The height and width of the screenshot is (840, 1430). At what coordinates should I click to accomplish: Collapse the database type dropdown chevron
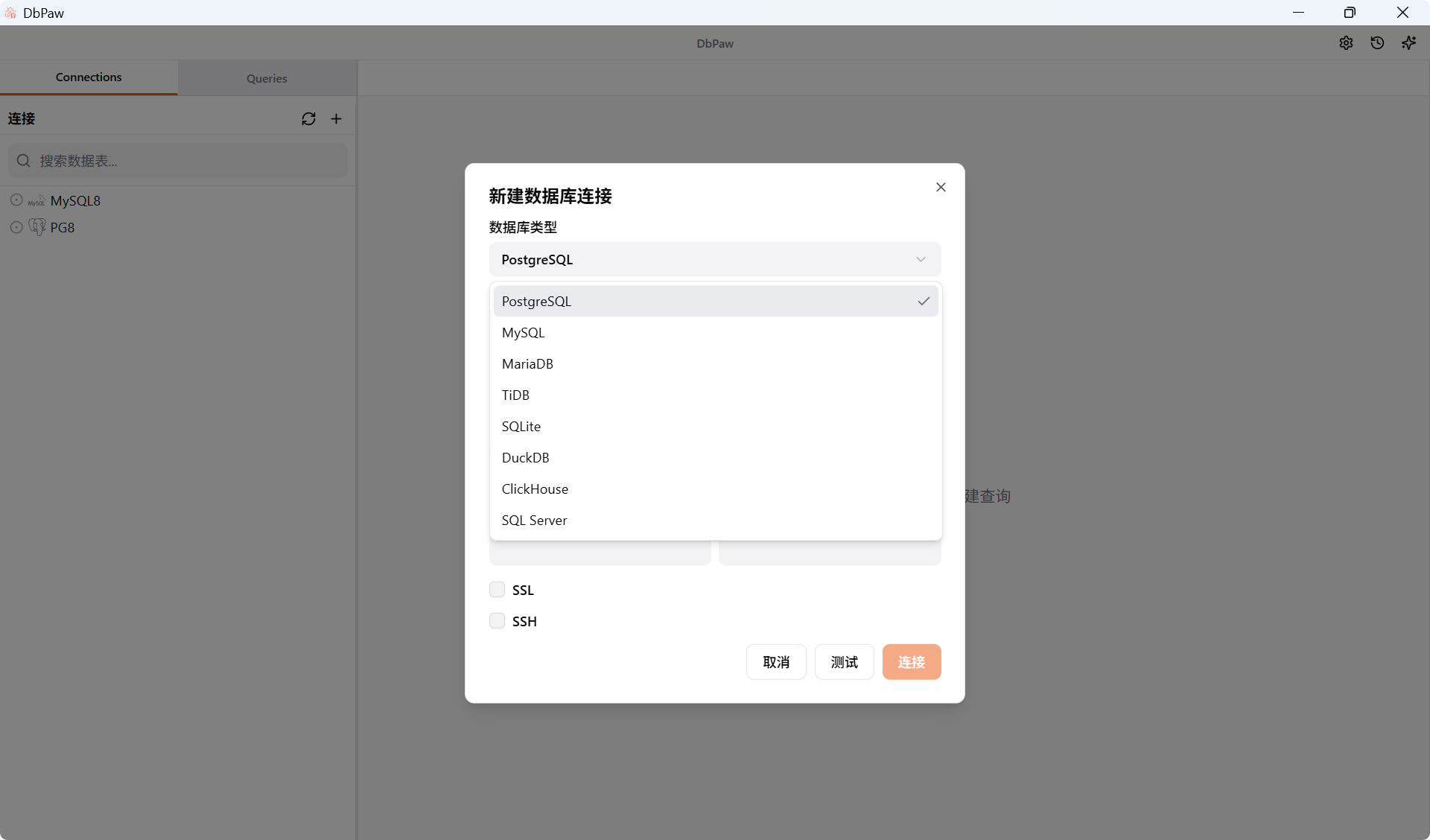[x=921, y=260]
